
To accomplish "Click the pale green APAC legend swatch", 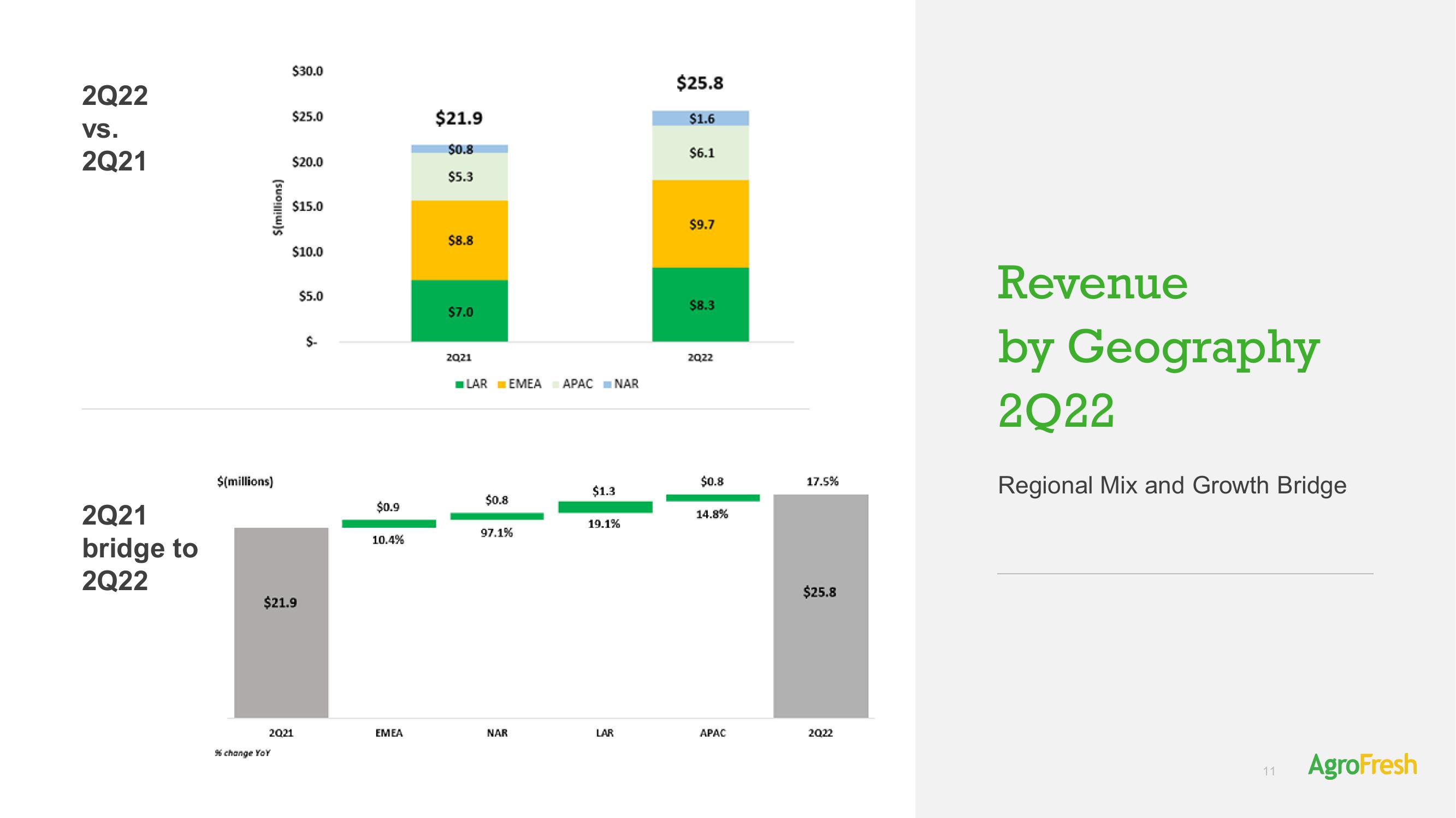I will tap(555, 385).
